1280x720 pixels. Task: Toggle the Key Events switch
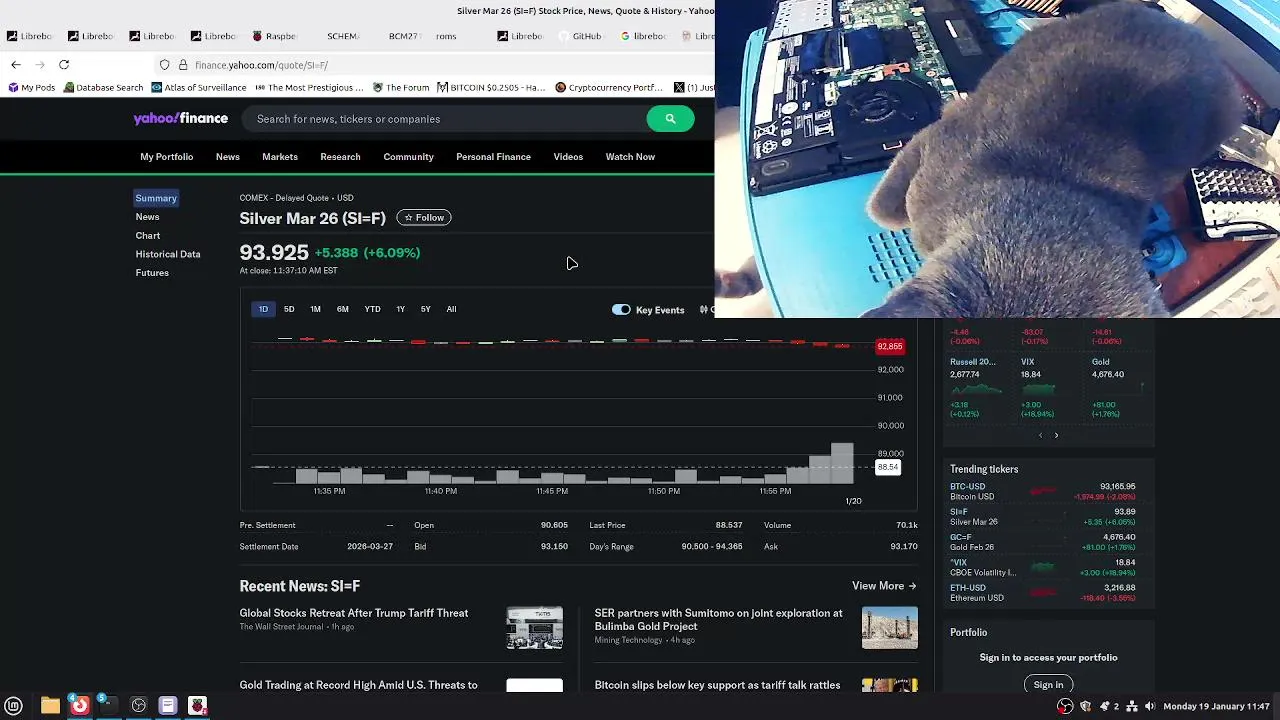tap(621, 310)
